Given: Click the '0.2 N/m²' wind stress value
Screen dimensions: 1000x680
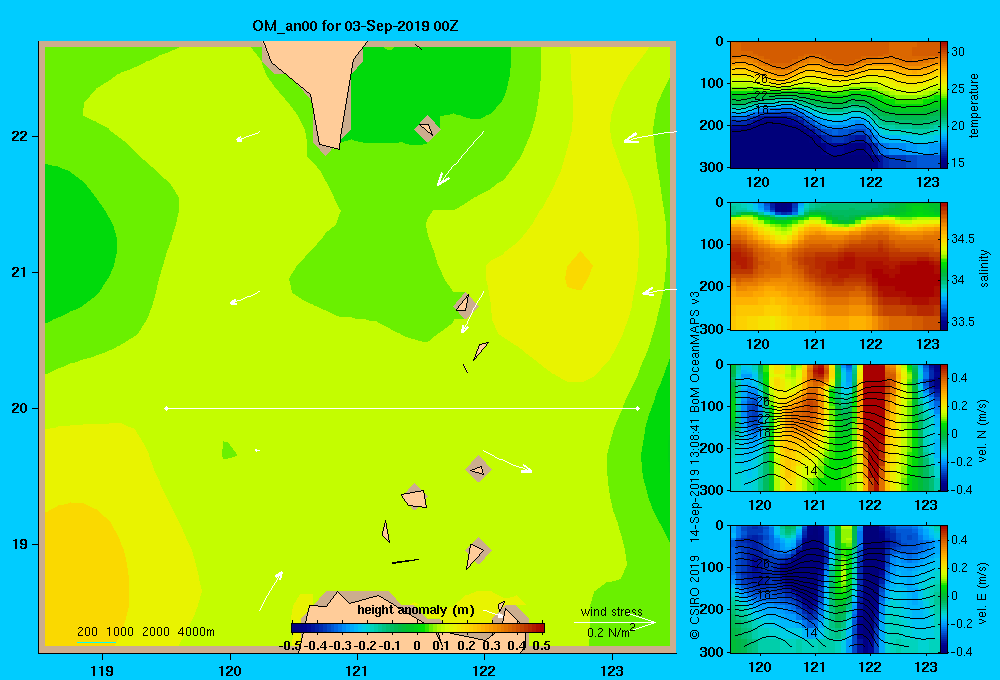Looking at the screenshot, I should pos(610,632).
